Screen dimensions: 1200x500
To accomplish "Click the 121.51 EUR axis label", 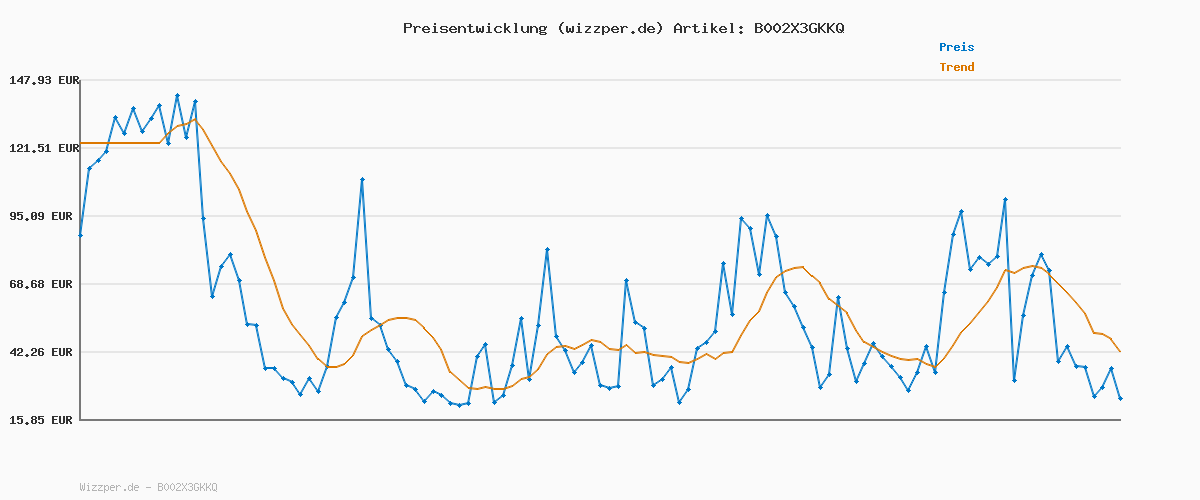I will coord(43,148).
